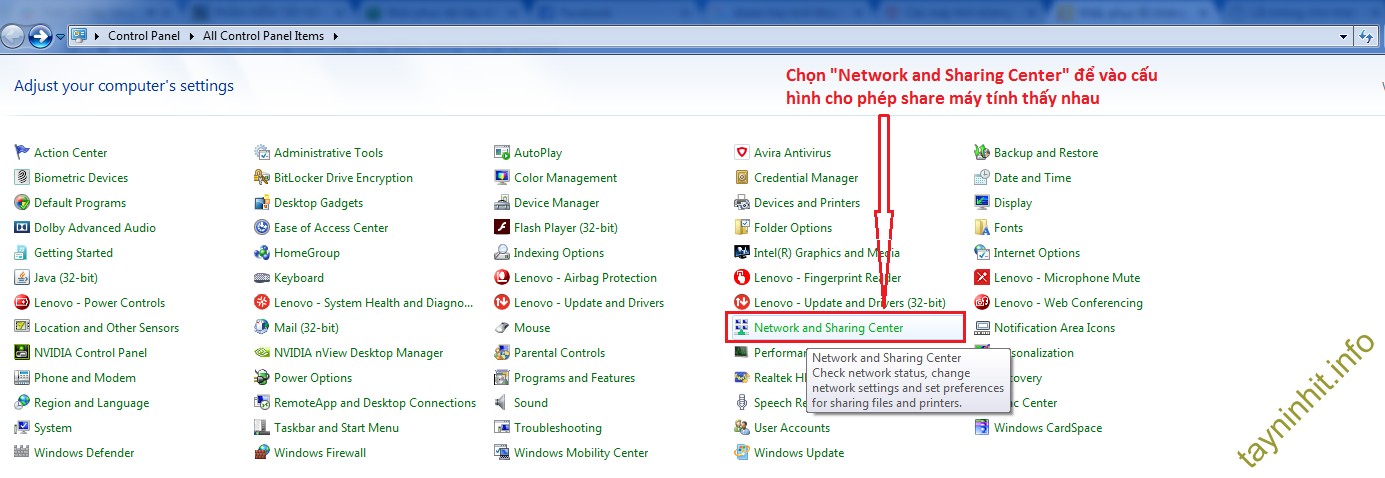Click the Lenovo - Microphone Mute icon

(982, 278)
